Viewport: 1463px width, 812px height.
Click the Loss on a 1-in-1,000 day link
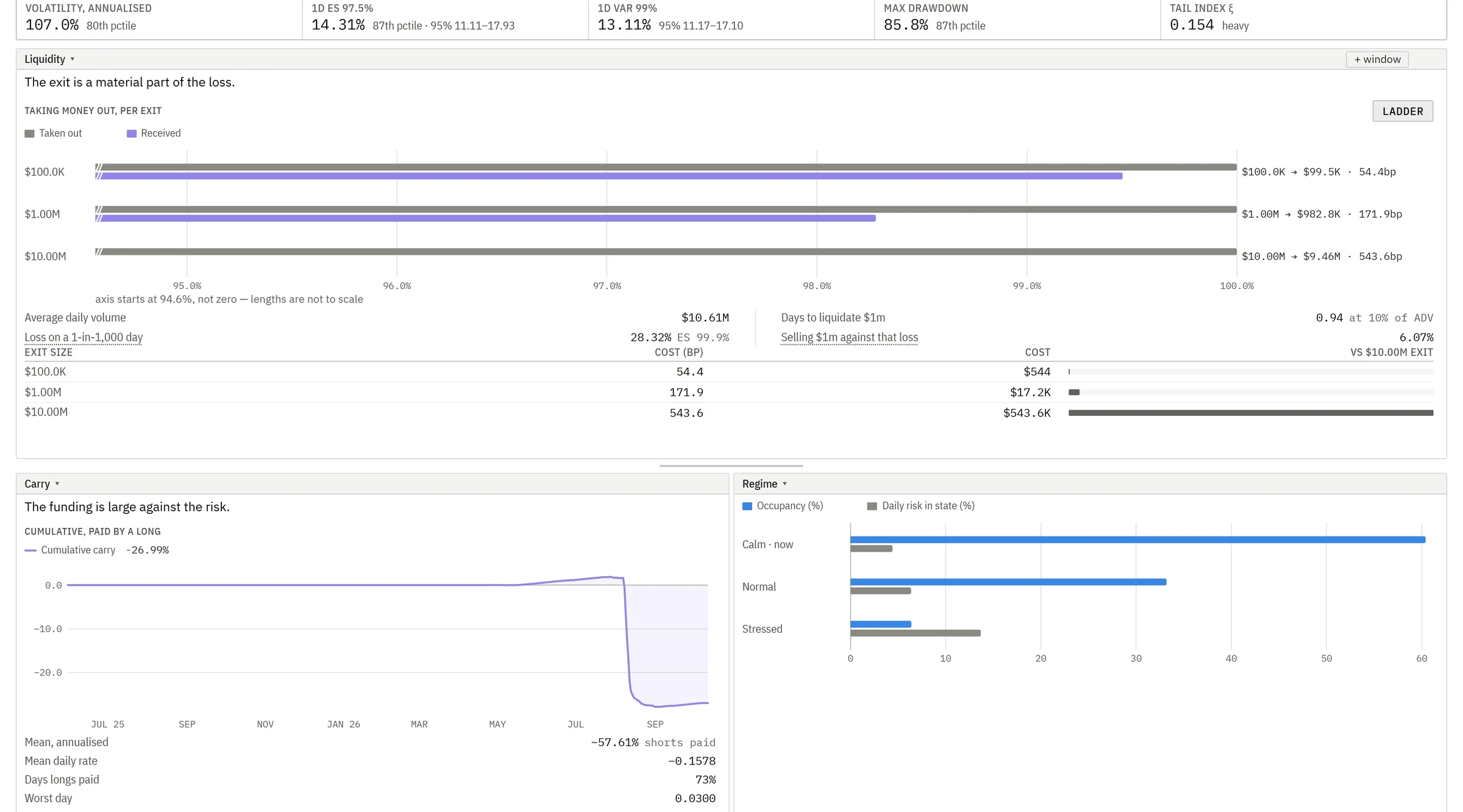click(84, 337)
